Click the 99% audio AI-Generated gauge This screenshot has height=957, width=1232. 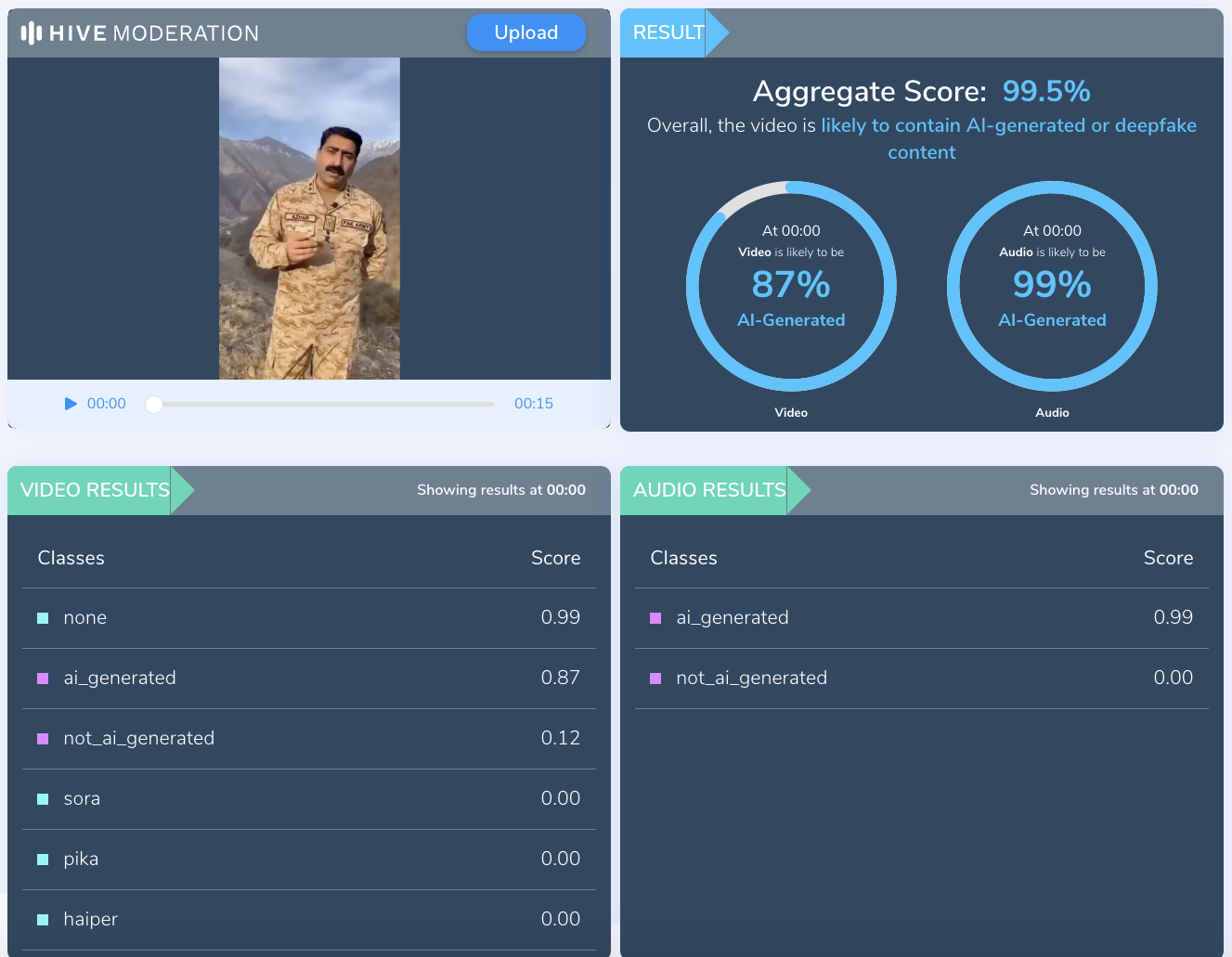[x=1052, y=286]
